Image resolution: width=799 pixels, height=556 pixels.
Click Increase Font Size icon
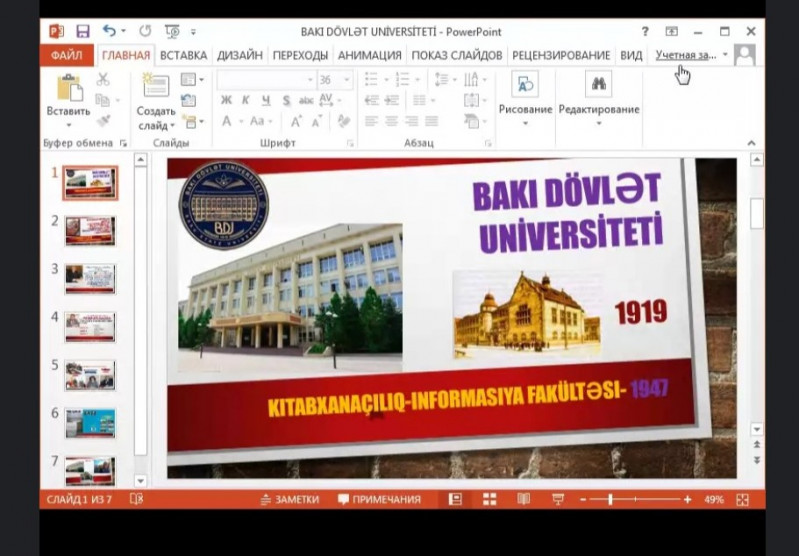tap(296, 121)
